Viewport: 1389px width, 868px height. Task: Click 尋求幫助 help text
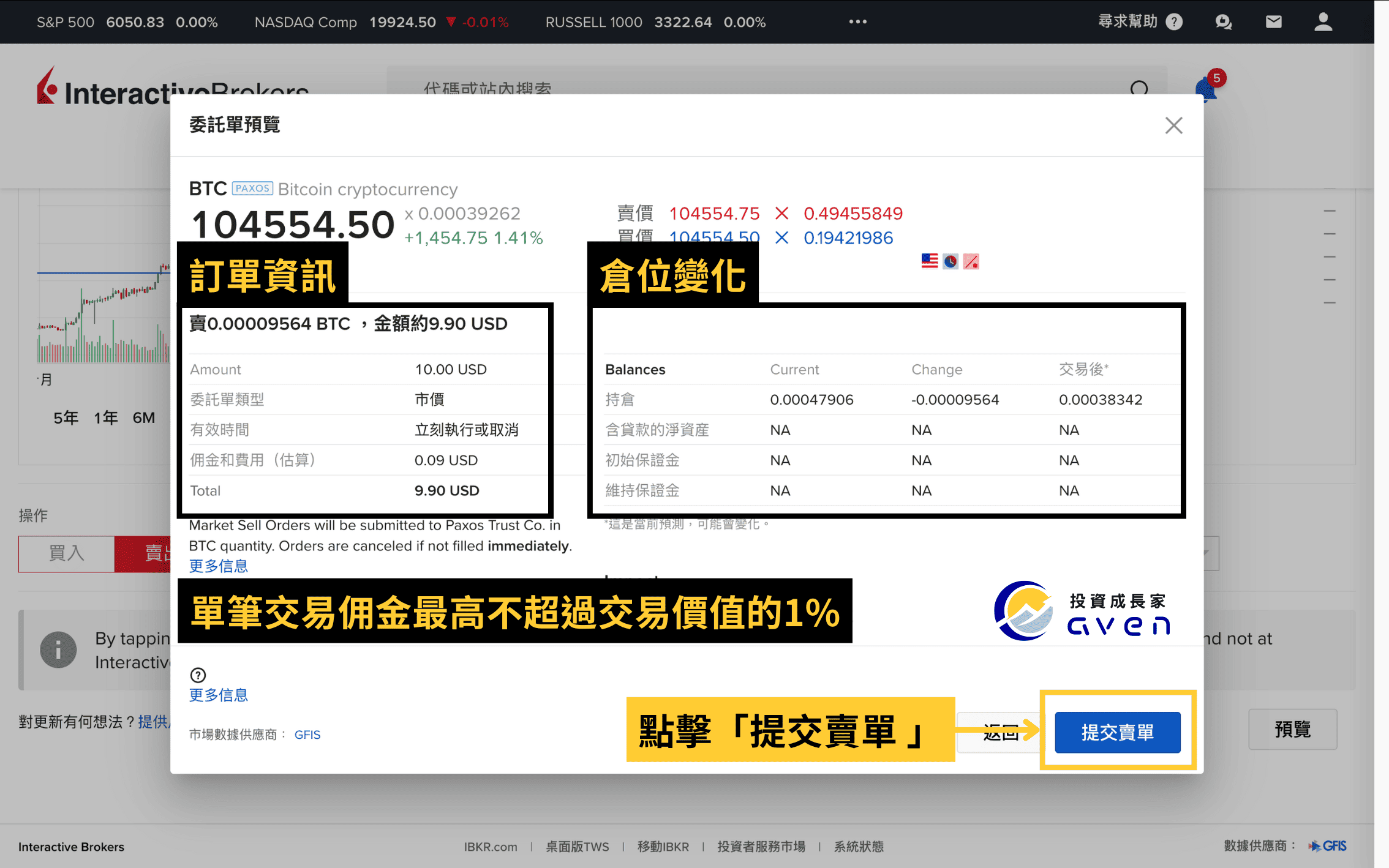[x=1127, y=22]
